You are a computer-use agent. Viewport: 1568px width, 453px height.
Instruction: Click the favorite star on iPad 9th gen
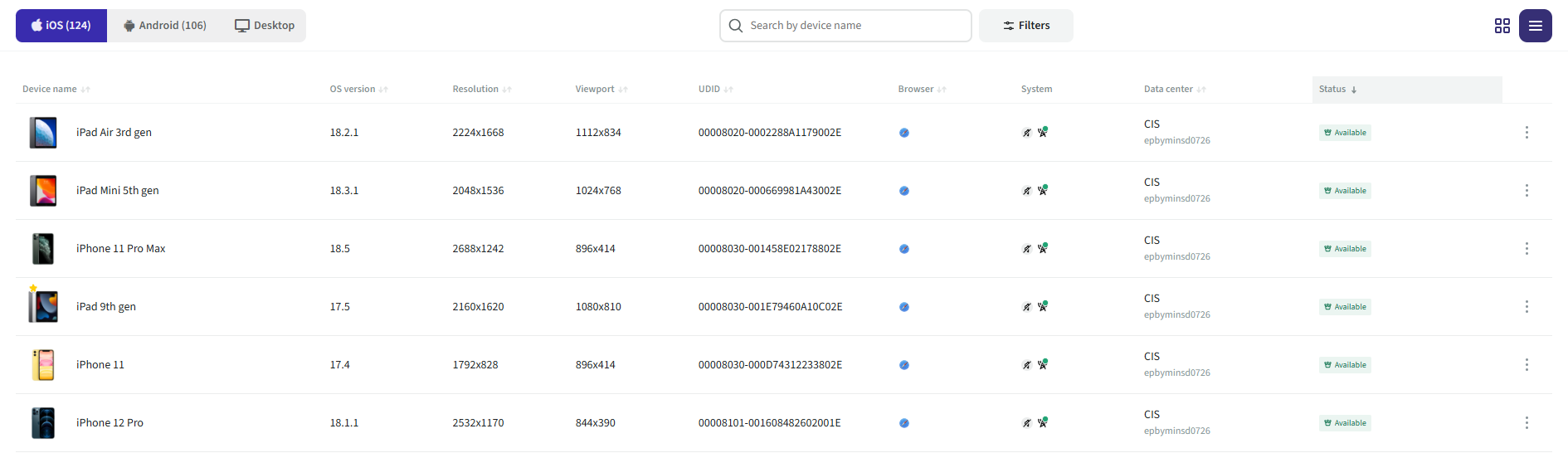(x=33, y=289)
